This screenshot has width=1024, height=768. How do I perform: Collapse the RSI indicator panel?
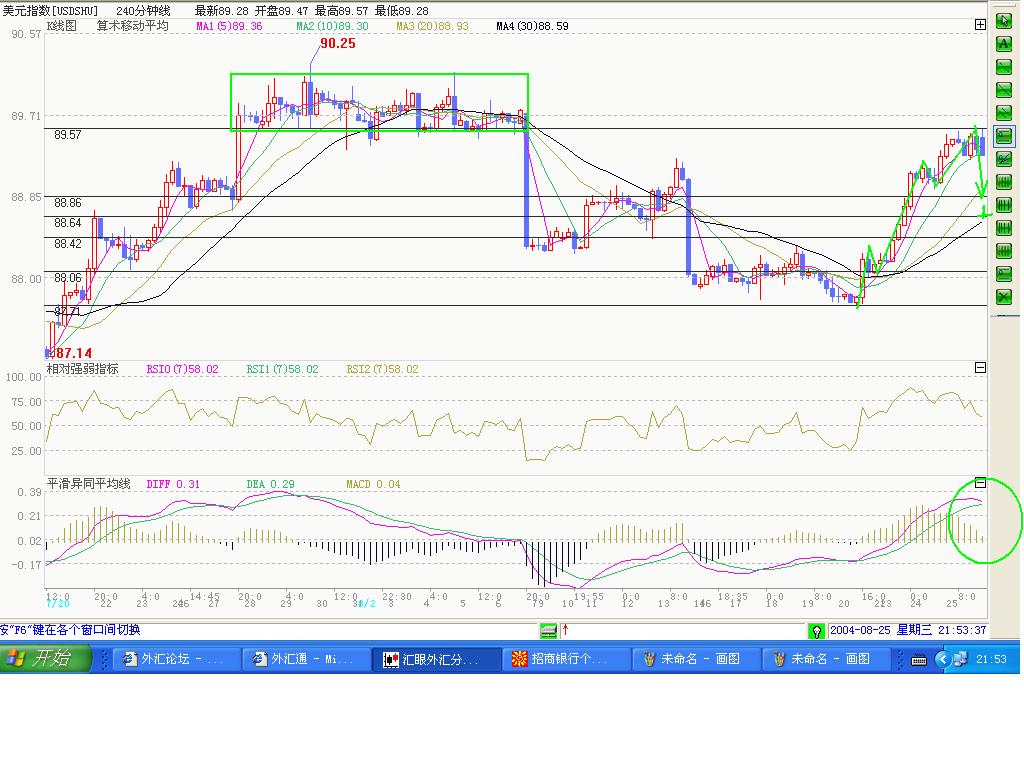pyautogui.click(x=980, y=368)
